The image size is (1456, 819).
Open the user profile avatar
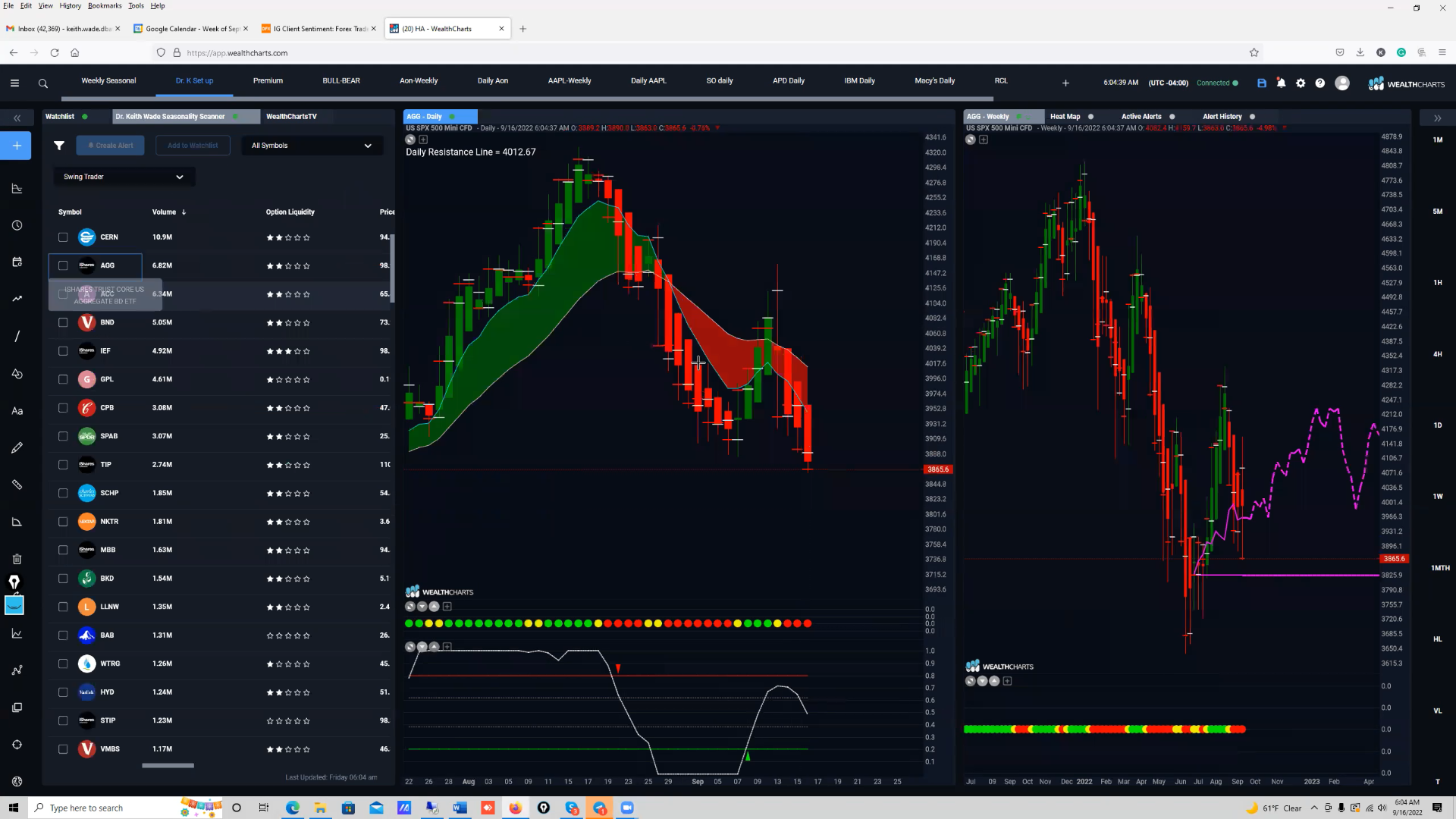tap(1342, 83)
